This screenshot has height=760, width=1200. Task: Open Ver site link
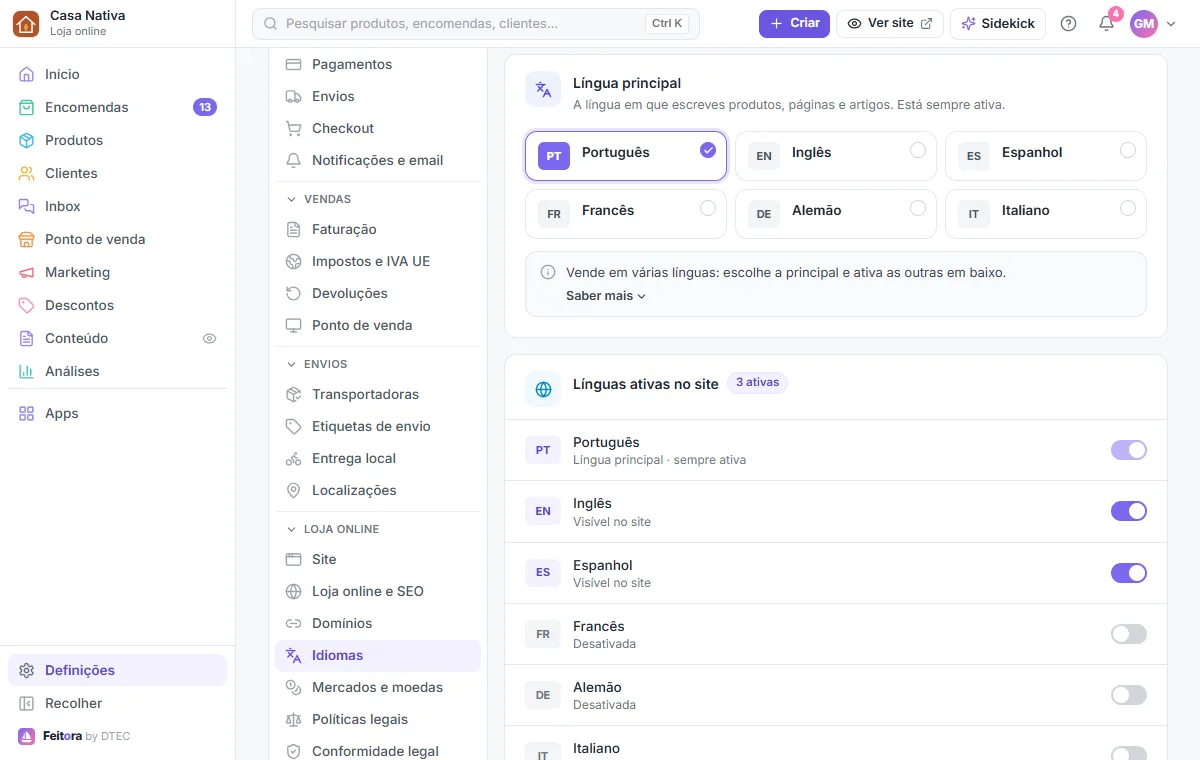[889, 23]
